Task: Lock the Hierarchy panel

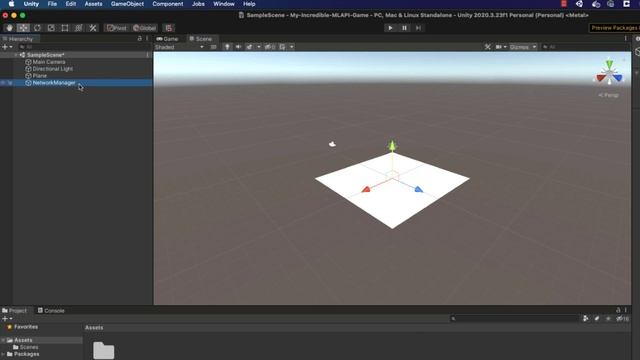Action: 140,38
